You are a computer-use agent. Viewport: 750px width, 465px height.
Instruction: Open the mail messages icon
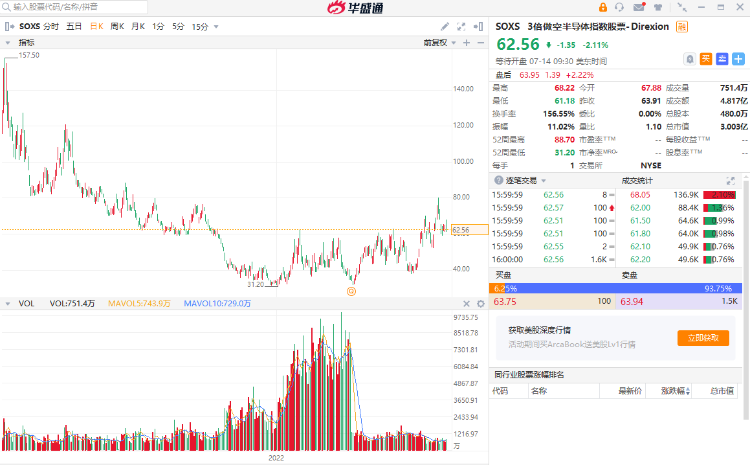tap(639, 7)
